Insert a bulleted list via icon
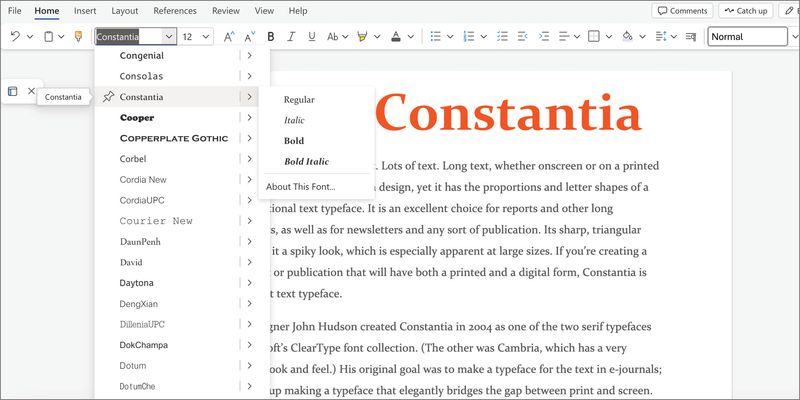The width and height of the screenshot is (800, 400). pos(435,37)
